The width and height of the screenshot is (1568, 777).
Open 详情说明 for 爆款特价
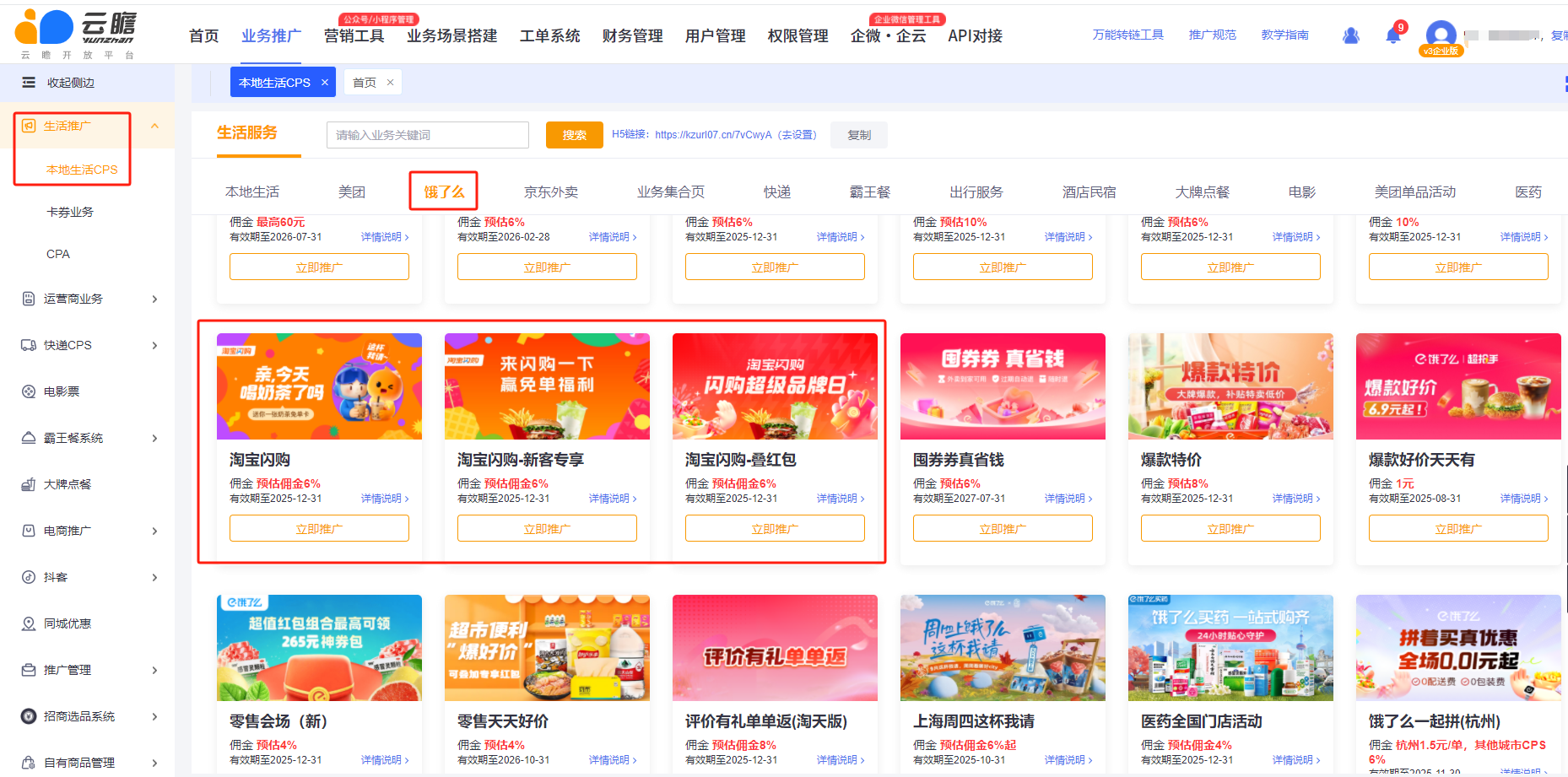click(x=1296, y=499)
